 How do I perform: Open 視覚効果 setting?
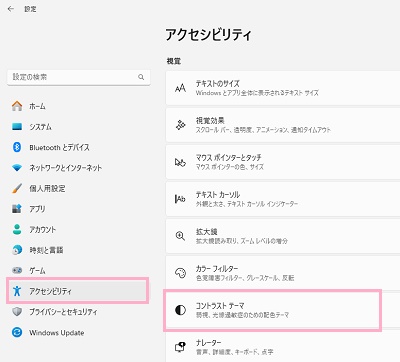pyautogui.click(x=283, y=125)
